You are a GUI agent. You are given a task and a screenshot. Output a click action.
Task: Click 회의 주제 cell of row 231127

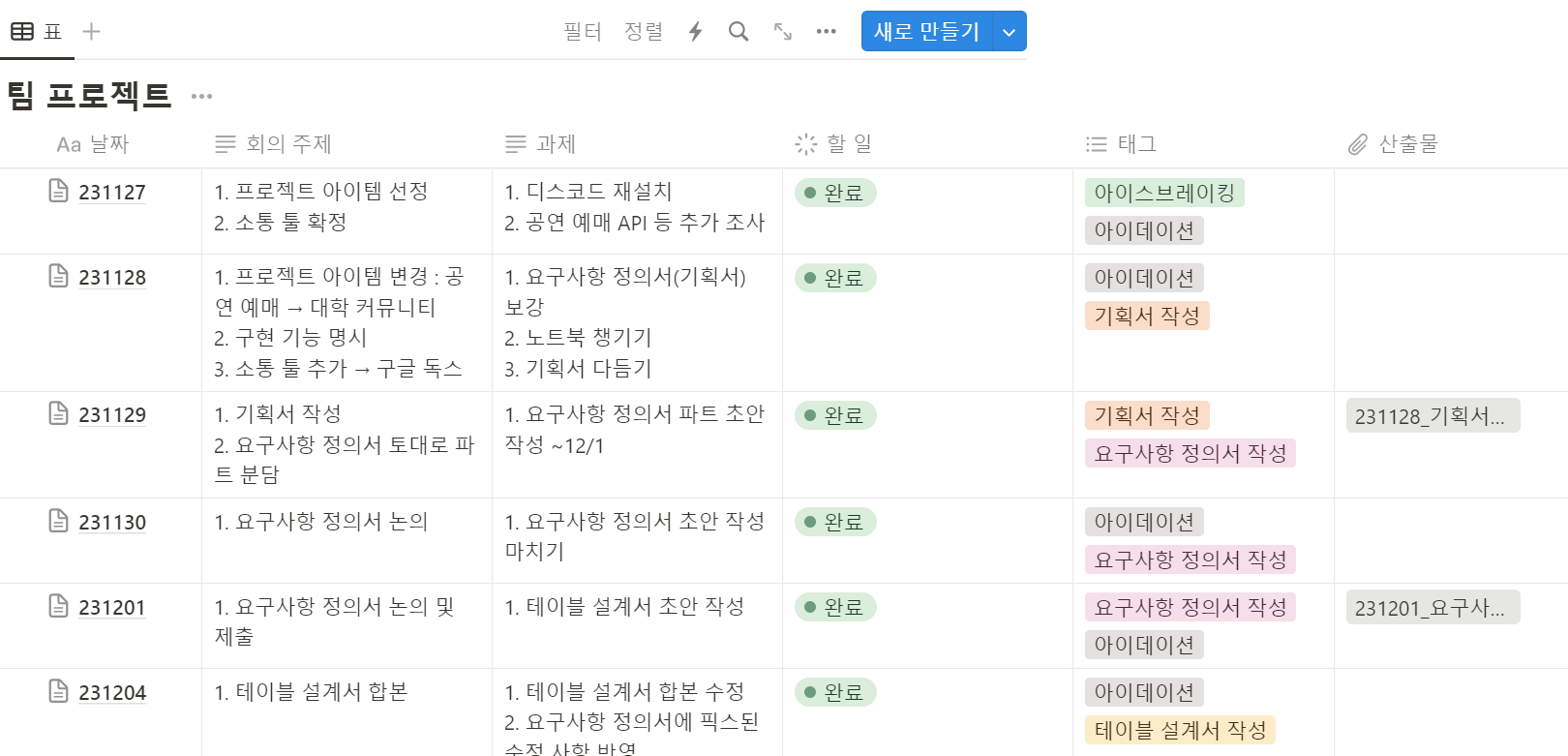(347, 211)
